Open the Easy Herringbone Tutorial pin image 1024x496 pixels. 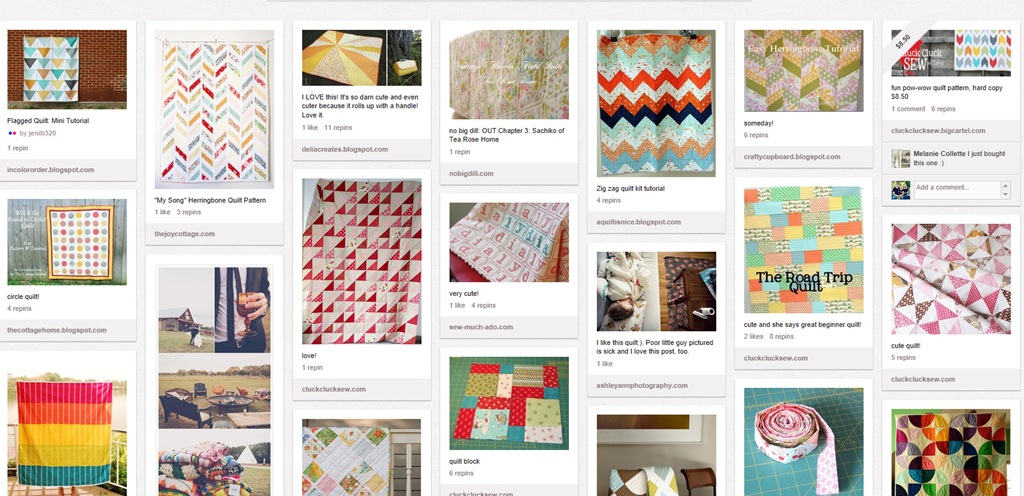[804, 70]
